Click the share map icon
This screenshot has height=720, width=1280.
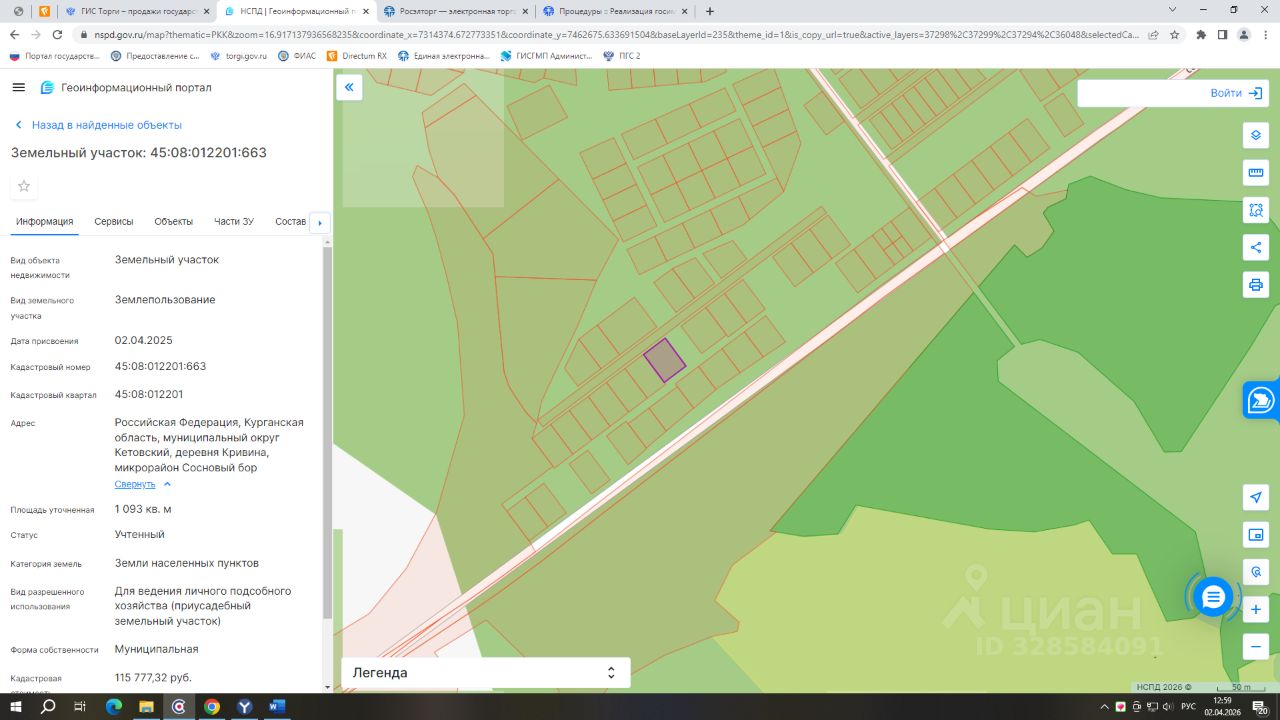coord(1256,247)
